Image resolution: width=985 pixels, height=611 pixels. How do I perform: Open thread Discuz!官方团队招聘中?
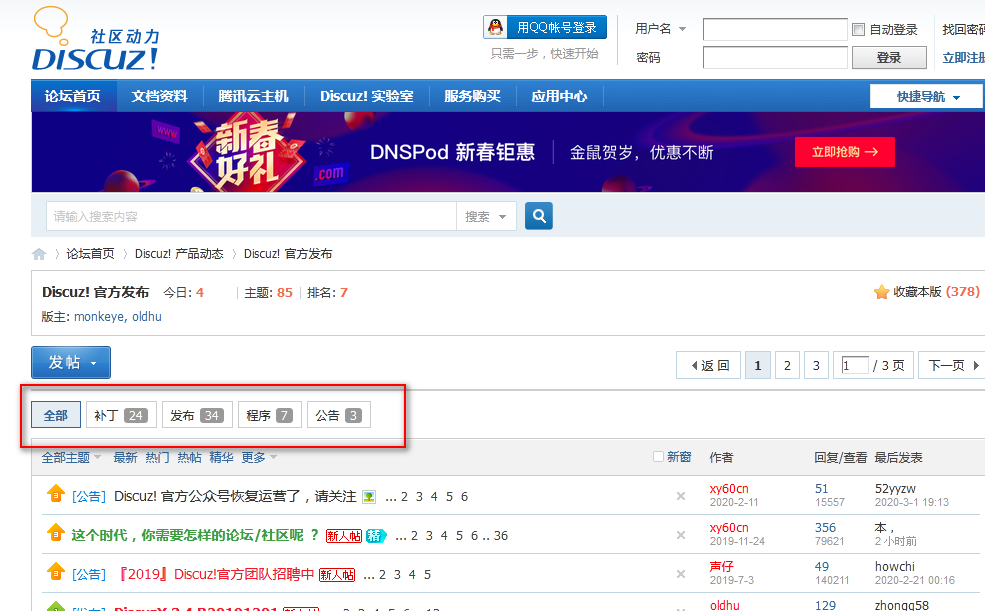click(x=215, y=575)
